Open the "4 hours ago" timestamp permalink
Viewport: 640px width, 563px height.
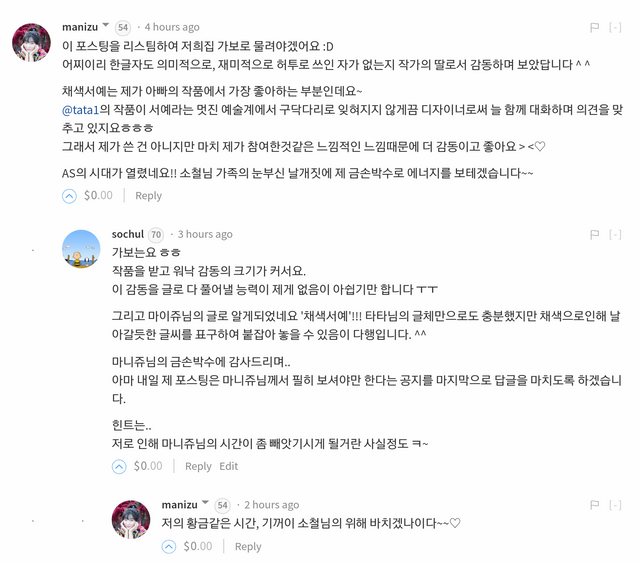(172, 27)
